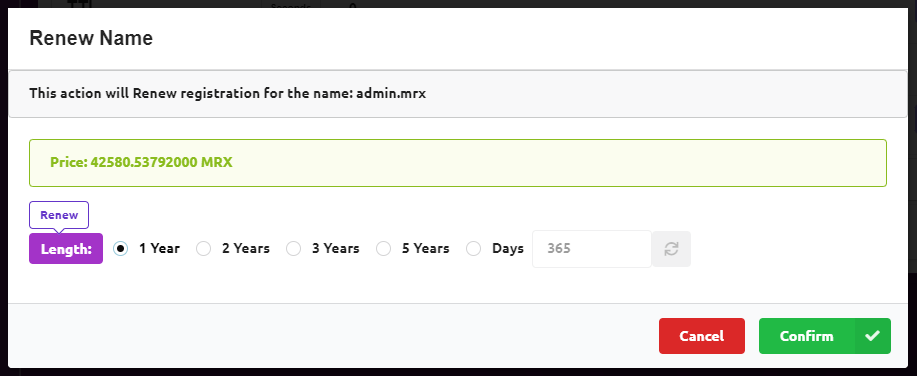Click the '1 Year' label text
The image size is (917, 376).
159,249
